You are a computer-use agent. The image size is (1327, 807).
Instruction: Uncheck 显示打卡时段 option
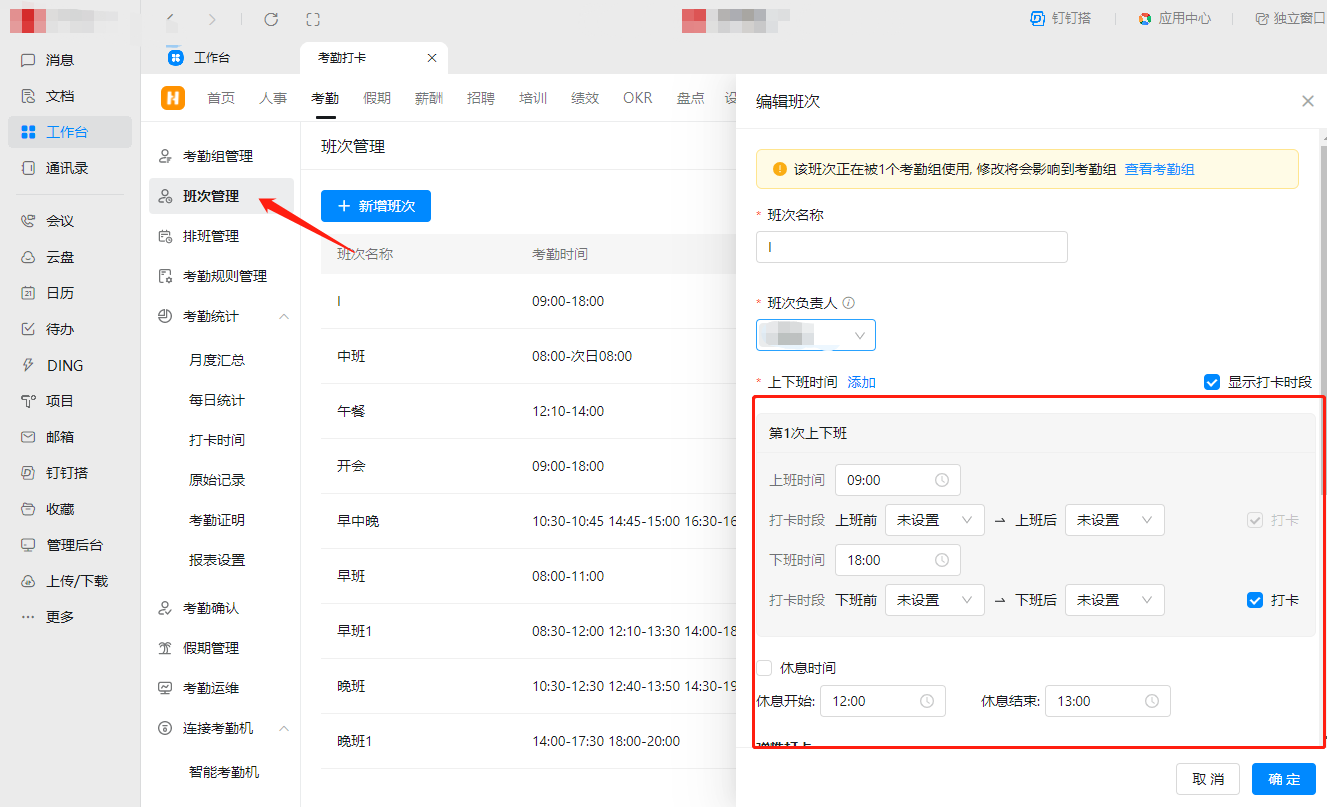coord(1211,381)
